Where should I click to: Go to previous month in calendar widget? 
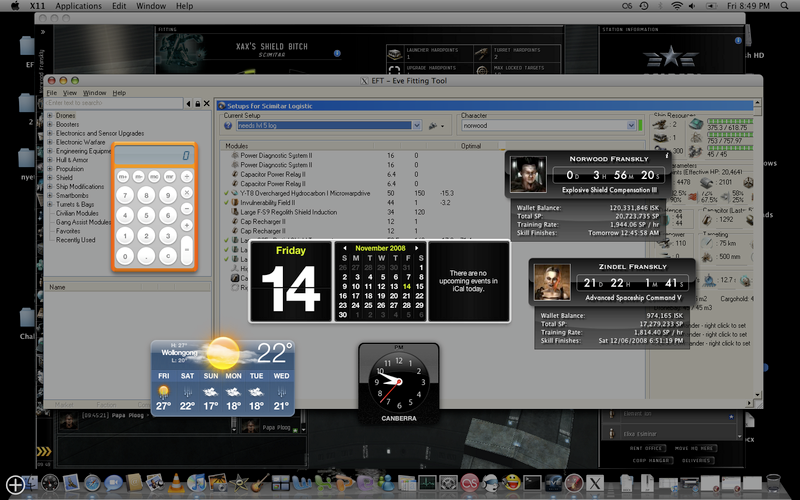(x=345, y=248)
